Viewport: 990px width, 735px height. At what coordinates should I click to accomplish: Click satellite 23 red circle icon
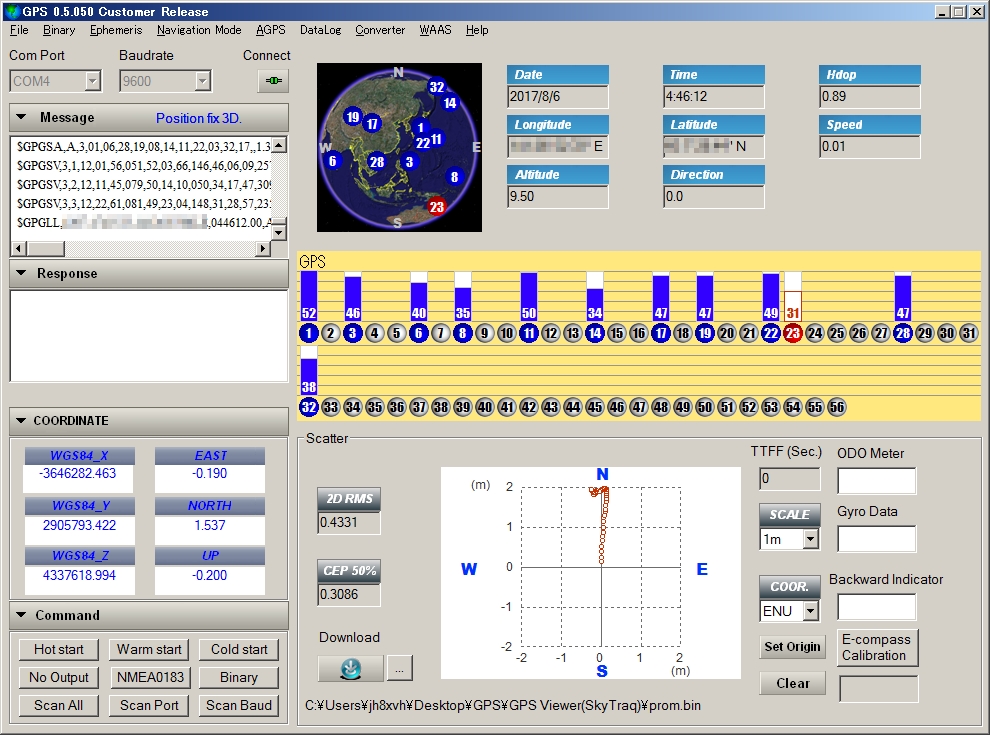tap(793, 333)
